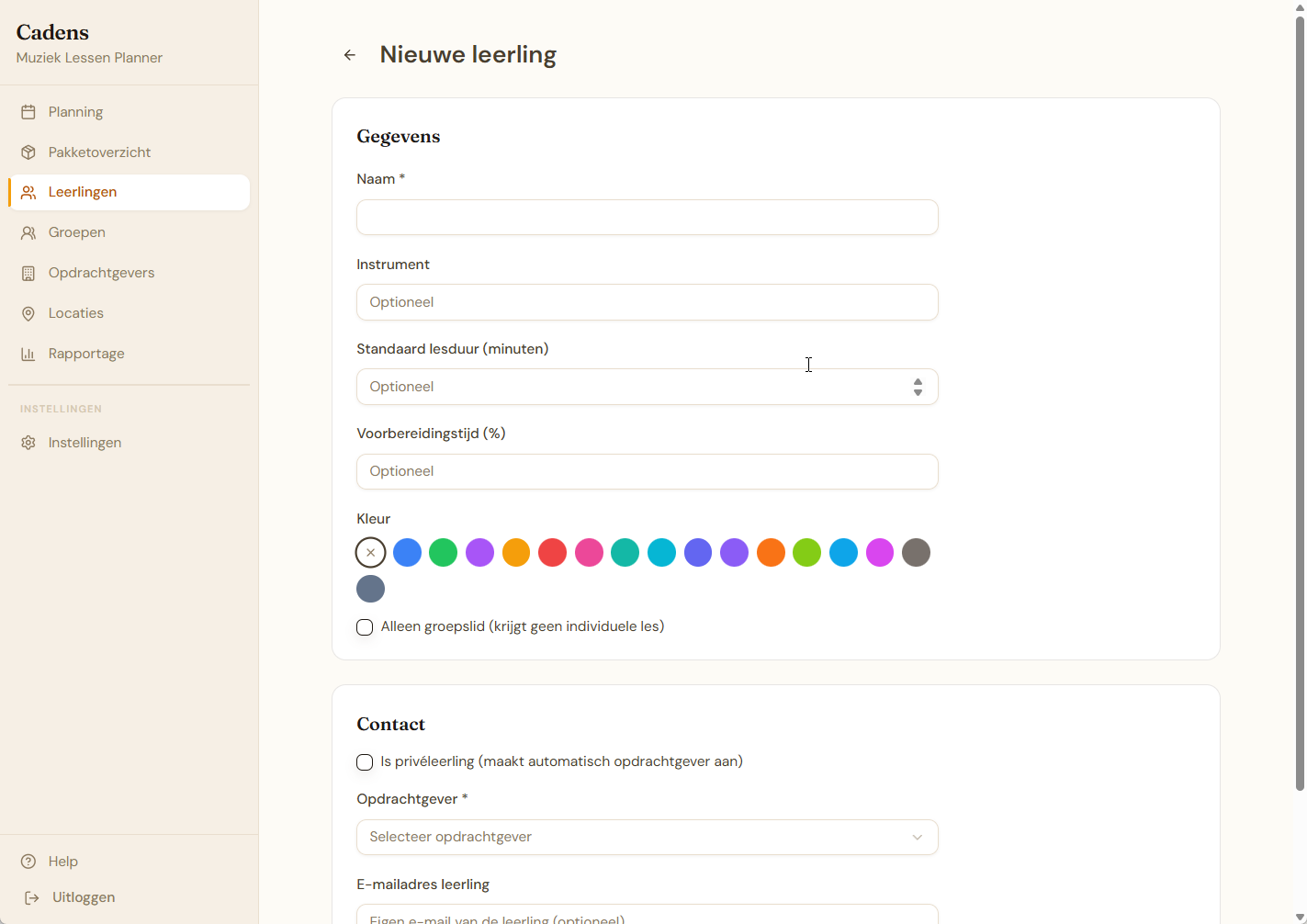Click the Leerlingen people icon
Screen dimensions: 1307x924
click(28, 192)
